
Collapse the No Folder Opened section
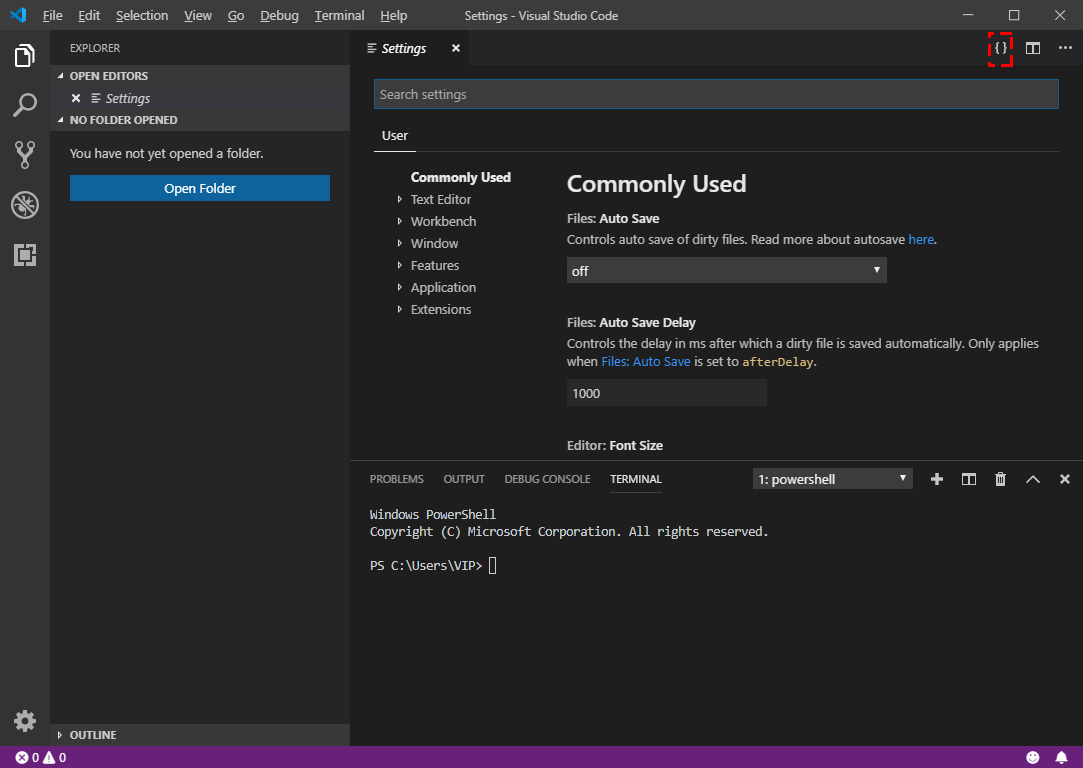[x=61, y=120]
